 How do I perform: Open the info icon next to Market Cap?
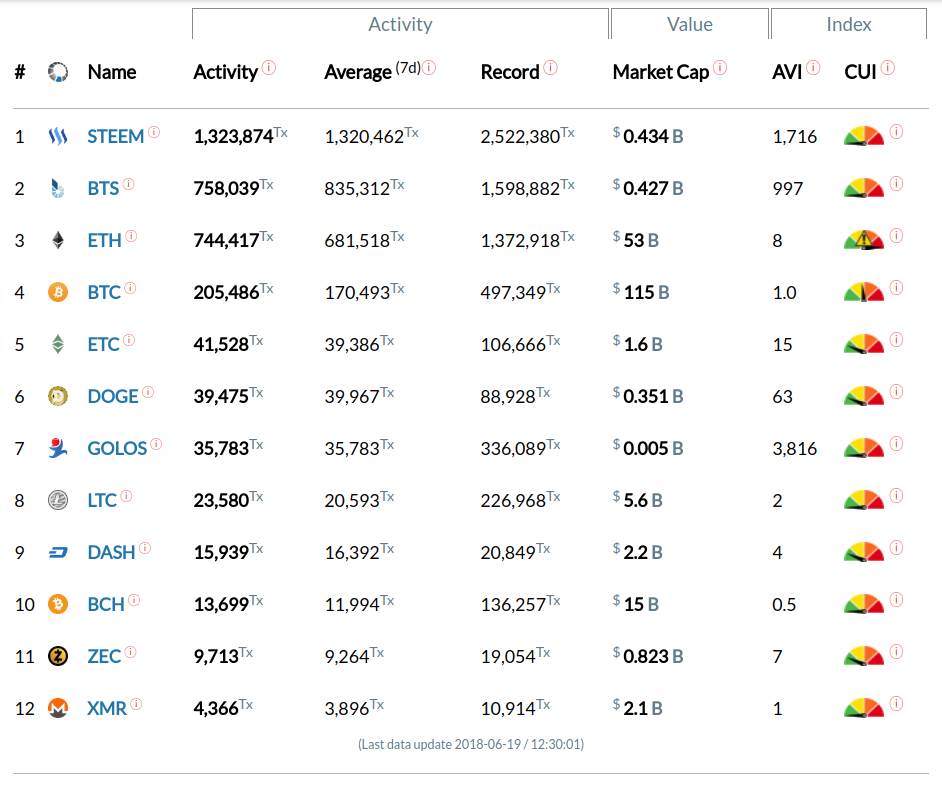pyautogui.click(x=720, y=68)
